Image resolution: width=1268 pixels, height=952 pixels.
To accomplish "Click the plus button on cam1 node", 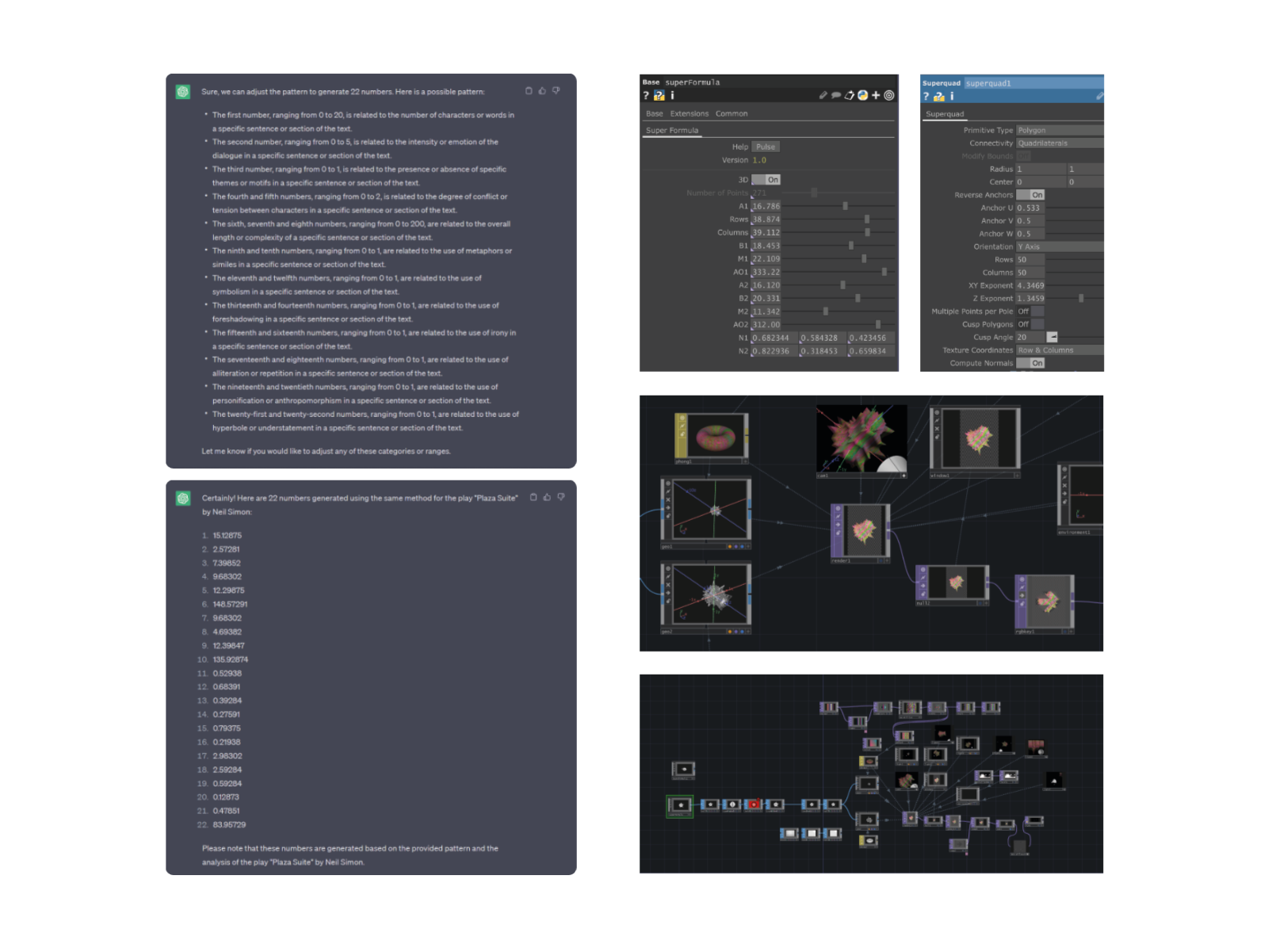I will [x=903, y=476].
